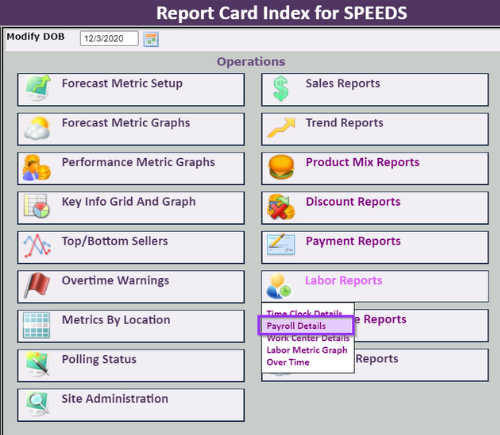Click the hamburger Product Mix Reports icon
Screen dimensions: 500x435
282,167
